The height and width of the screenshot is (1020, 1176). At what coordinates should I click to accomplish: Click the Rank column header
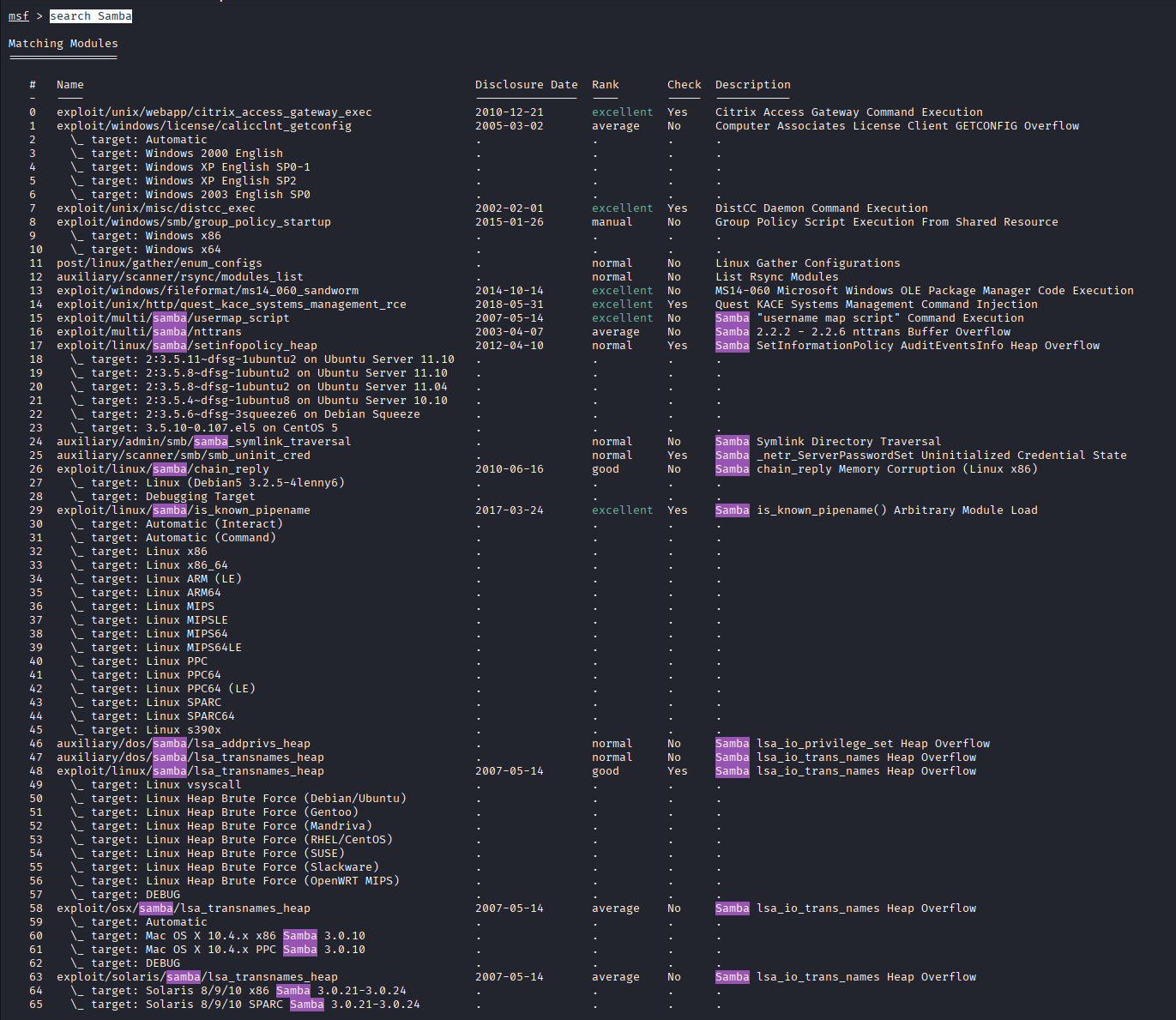click(x=605, y=85)
